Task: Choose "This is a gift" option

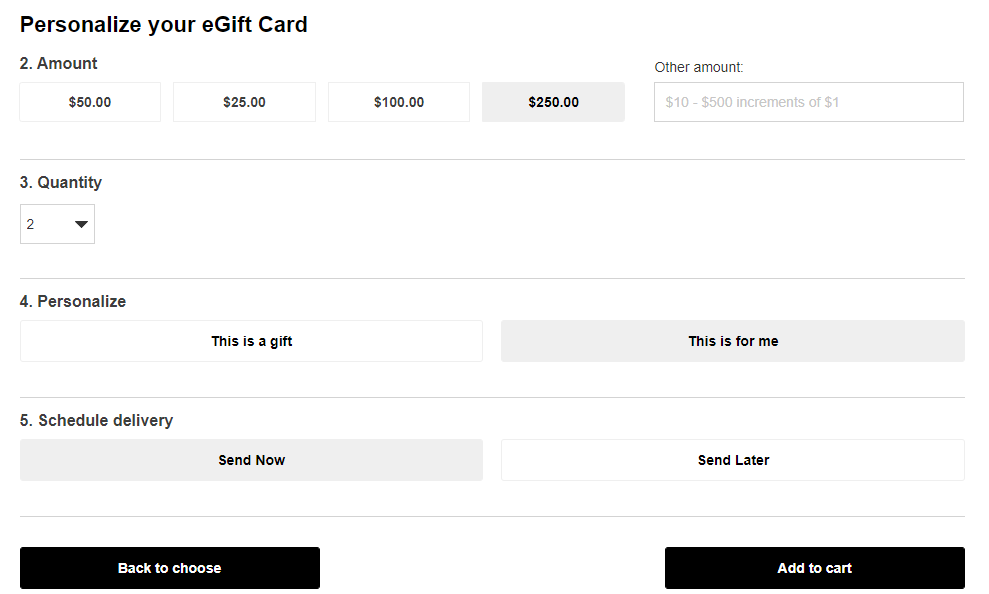Action: coord(251,341)
